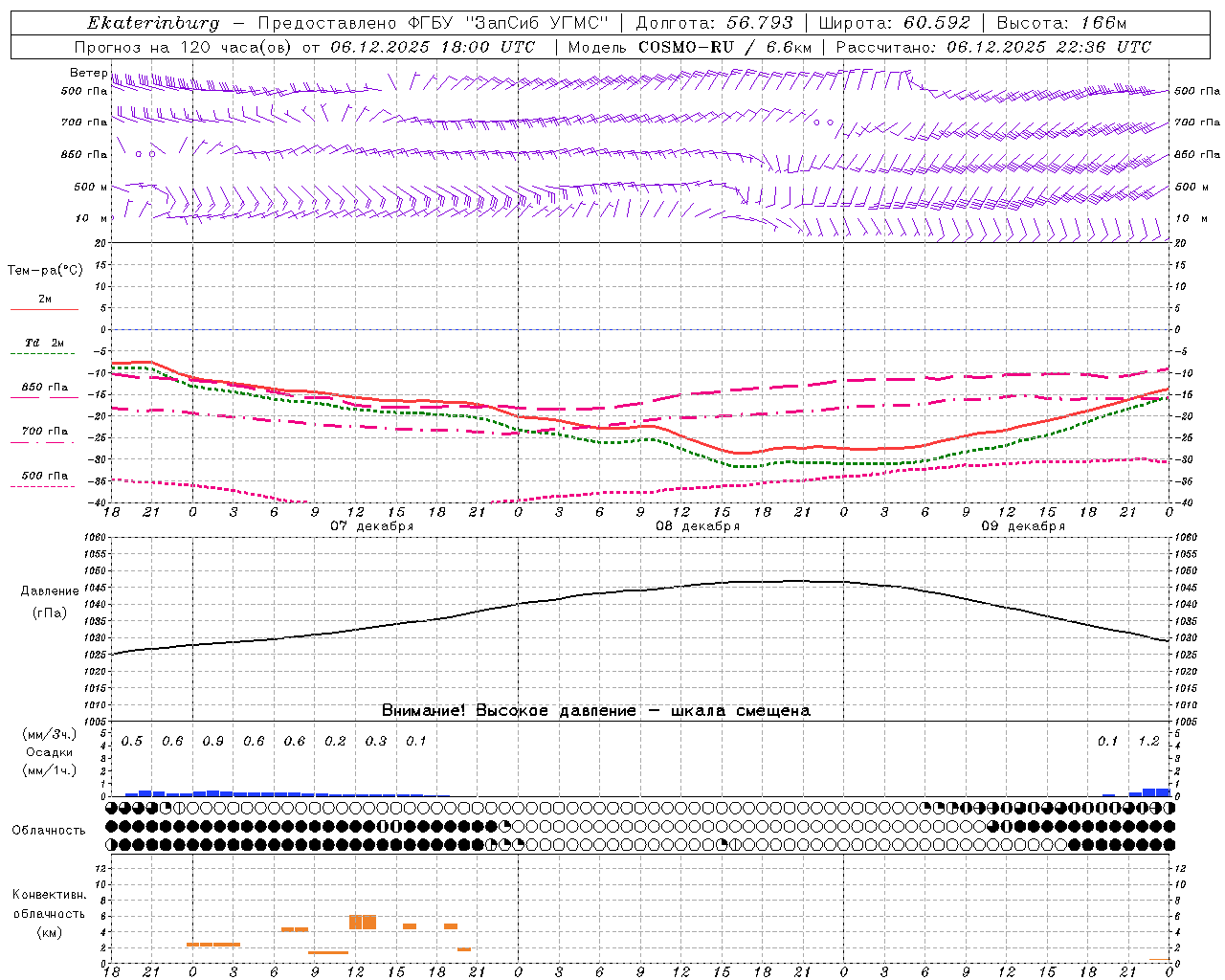Click the "Td 2м" dew point legend entry

click(x=45, y=343)
